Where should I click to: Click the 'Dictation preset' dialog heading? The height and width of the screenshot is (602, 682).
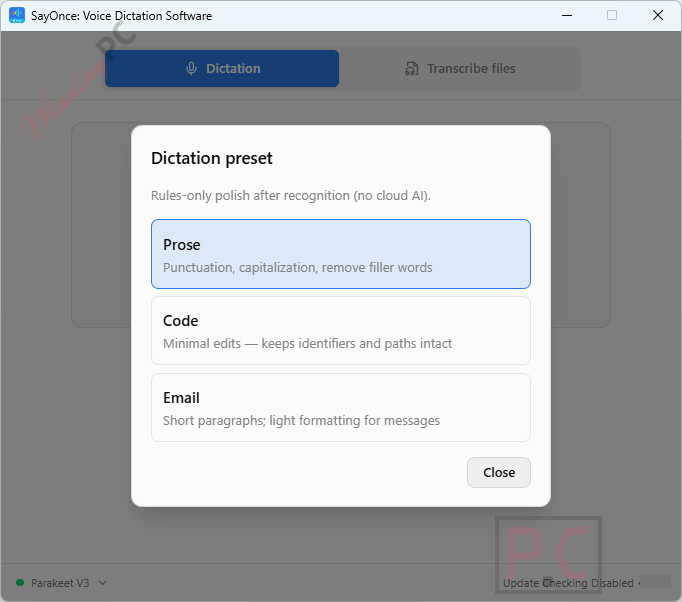pyautogui.click(x=211, y=158)
